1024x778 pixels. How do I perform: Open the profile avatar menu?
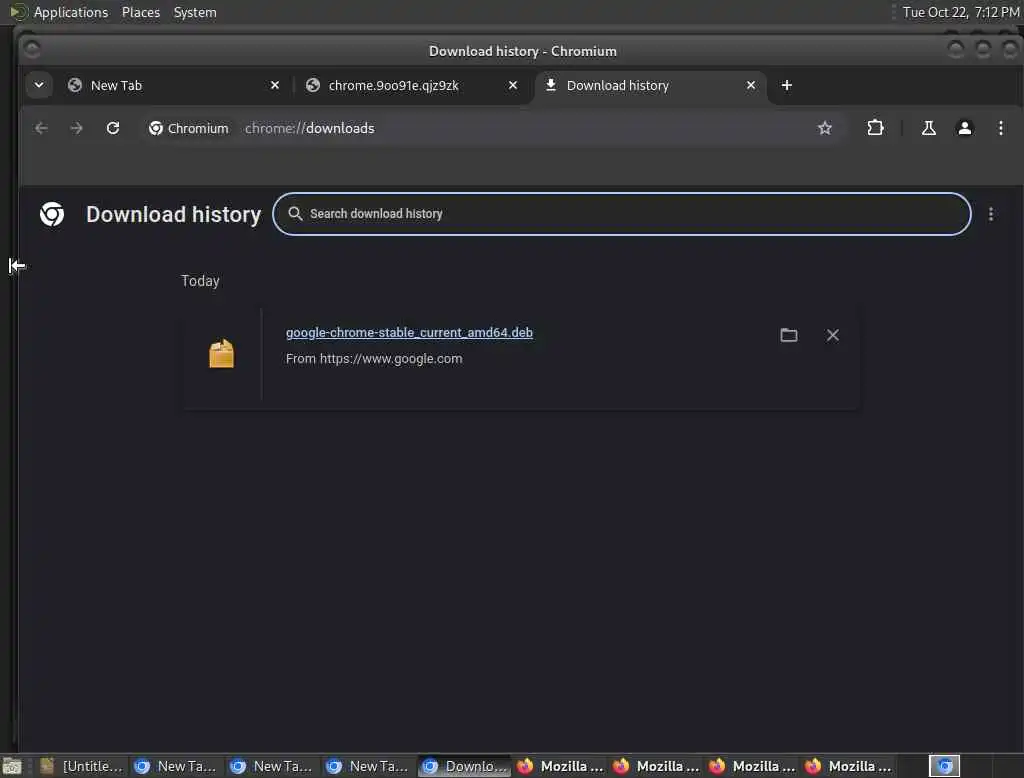point(965,128)
